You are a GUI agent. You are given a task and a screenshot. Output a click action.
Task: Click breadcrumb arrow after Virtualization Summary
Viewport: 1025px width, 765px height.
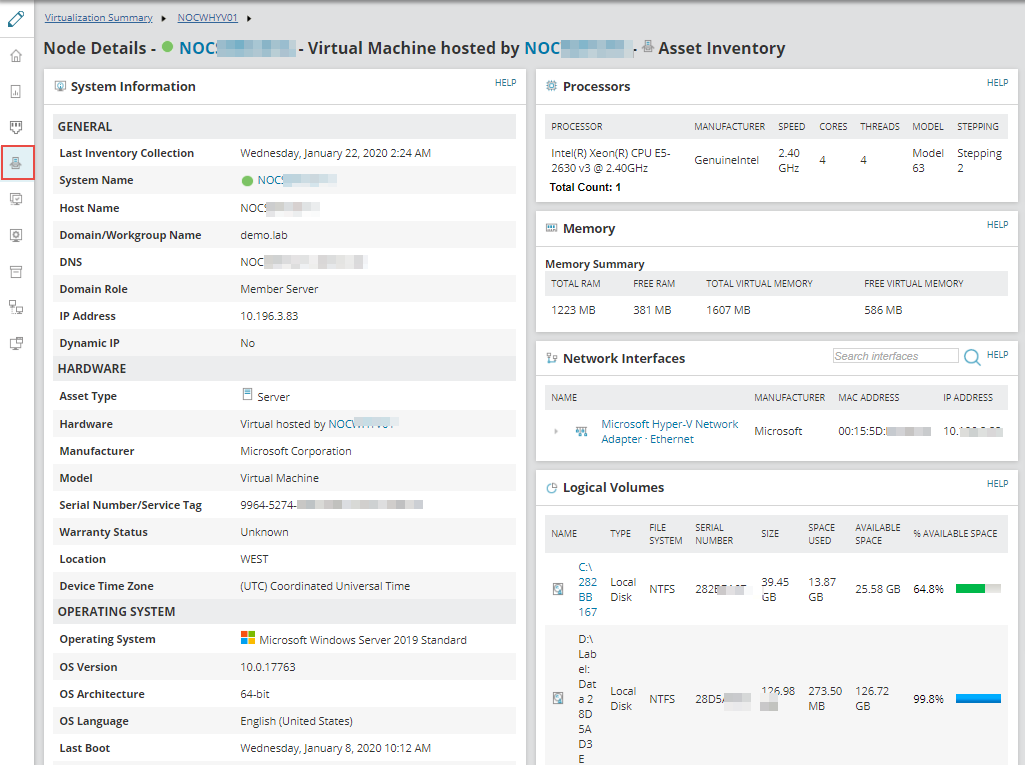[164, 18]
